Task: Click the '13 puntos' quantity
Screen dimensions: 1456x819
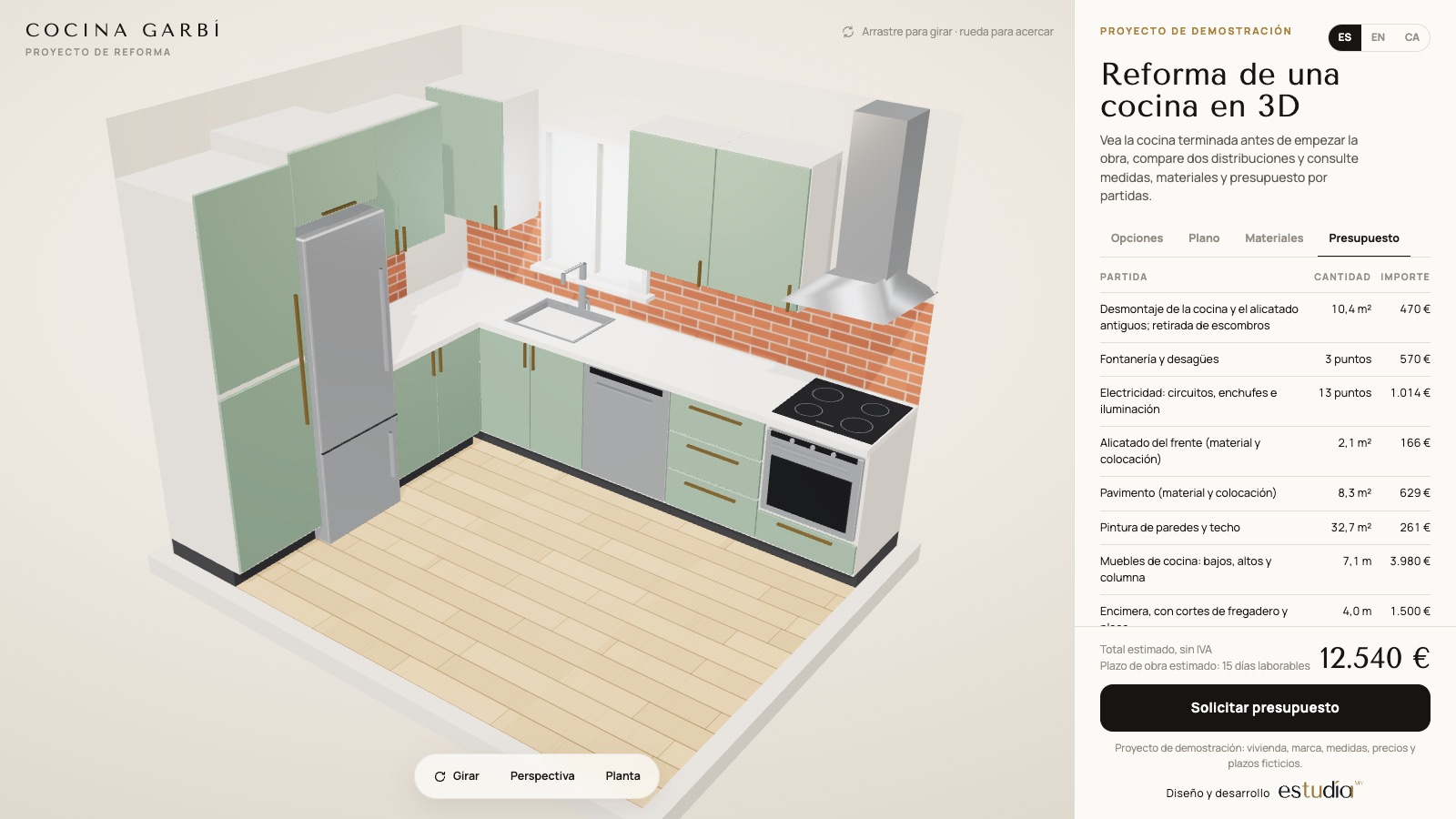Action: (x=1345, y=393)
